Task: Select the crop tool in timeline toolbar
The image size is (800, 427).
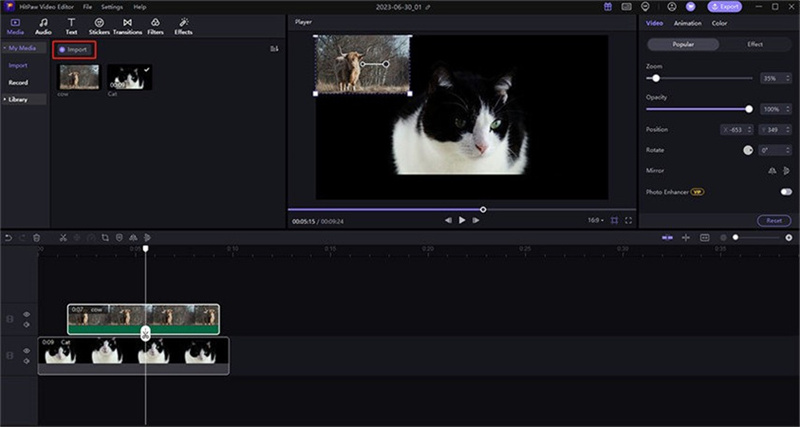Action: point(105,238)
